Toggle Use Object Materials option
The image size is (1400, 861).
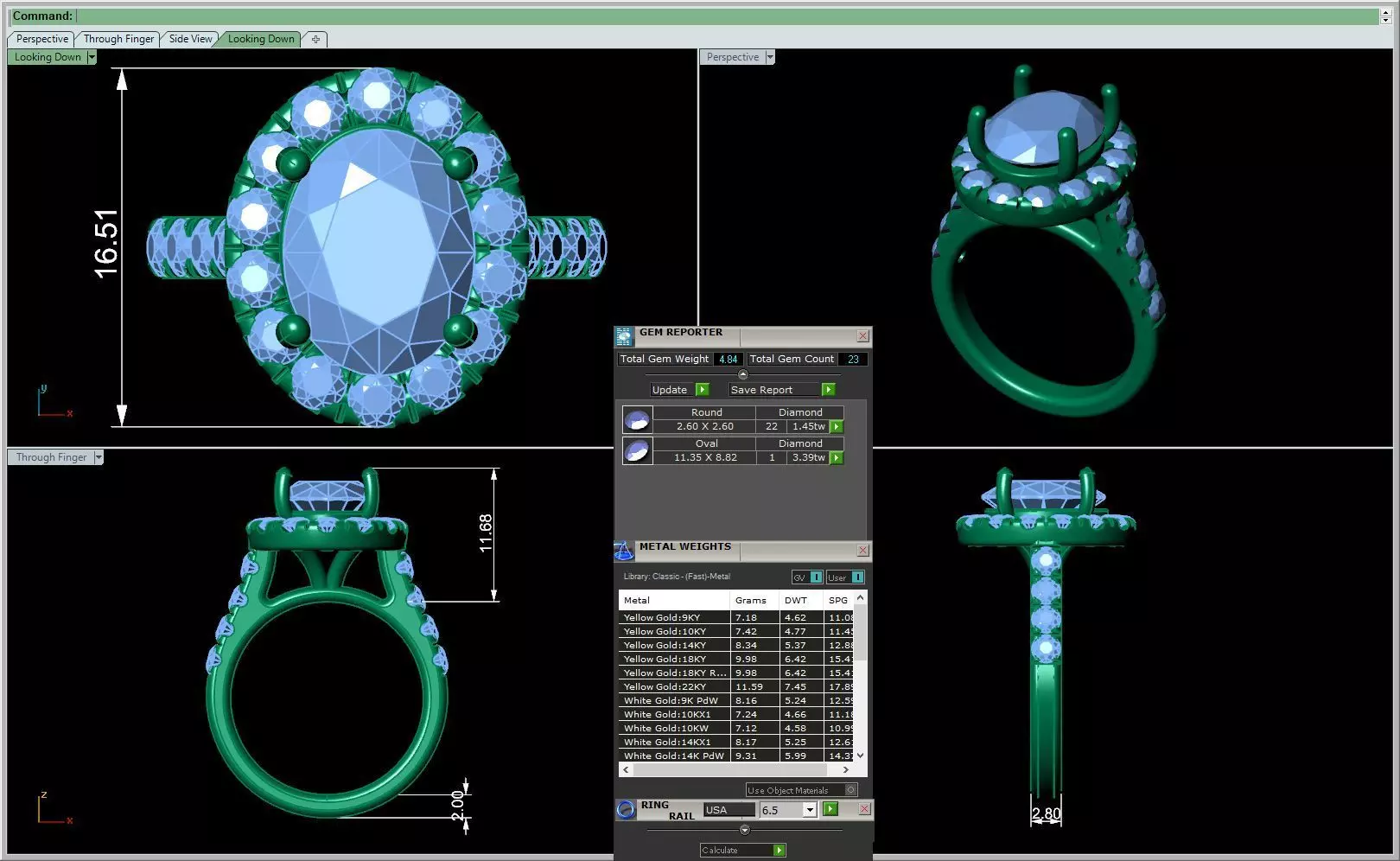[x=801, y=790]
